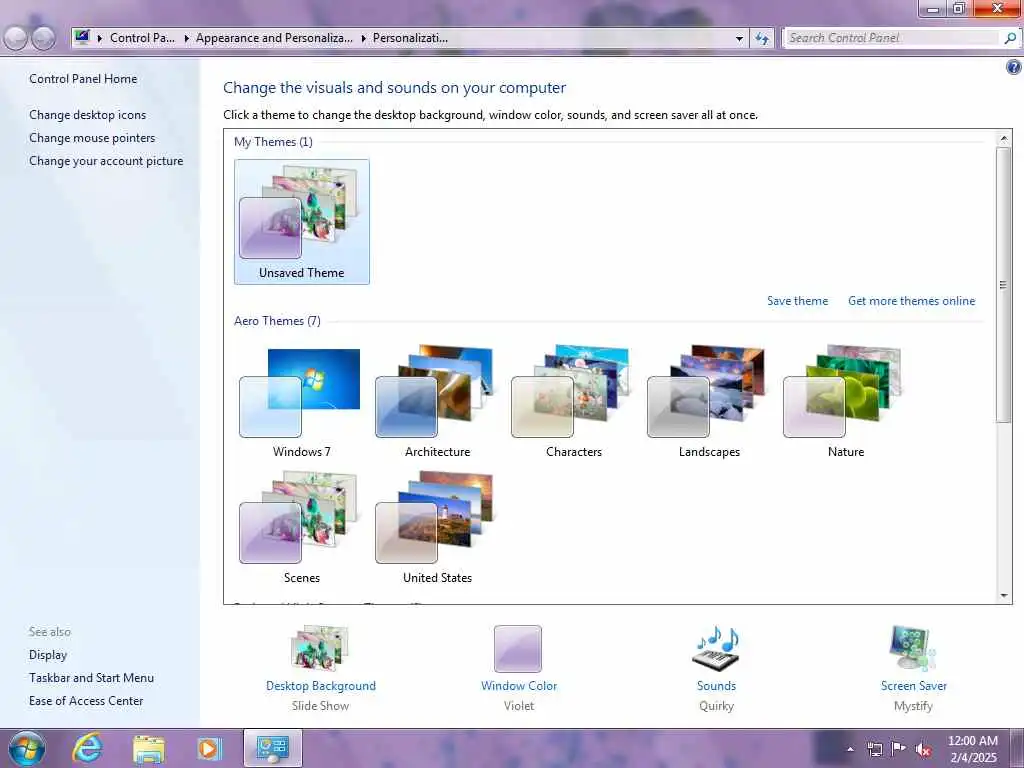This screenshot has width=1024, height=768.
Task: Click the theme list scrollbar thumb
Action: 1004,285
